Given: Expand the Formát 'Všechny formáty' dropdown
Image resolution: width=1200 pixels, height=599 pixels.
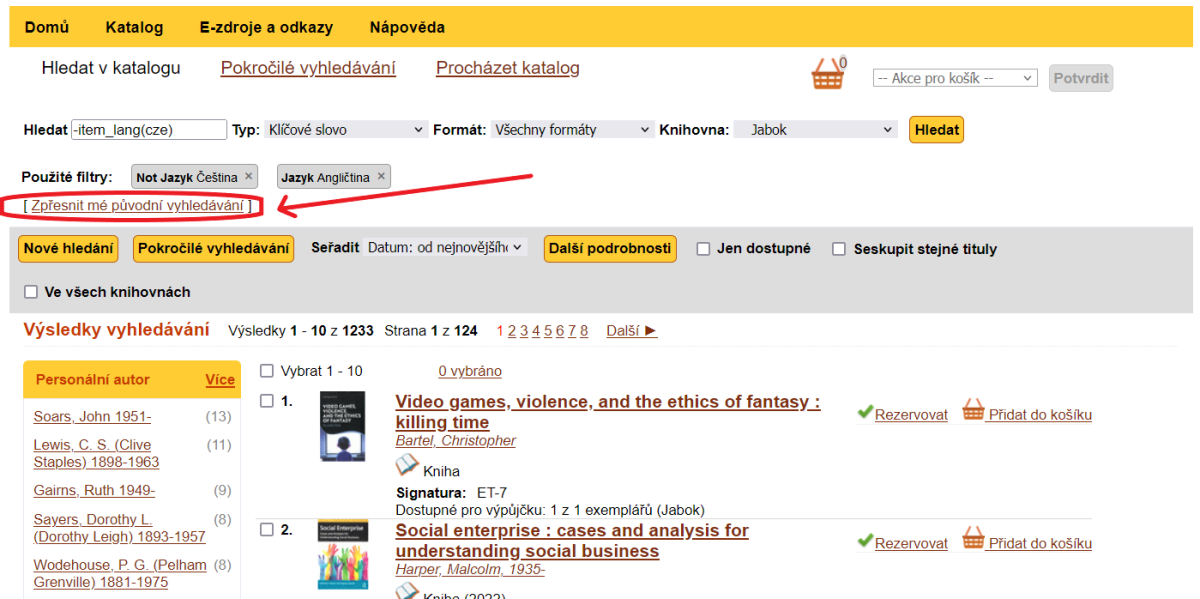Looking at the screenshot, I should [x=573, y=130].
